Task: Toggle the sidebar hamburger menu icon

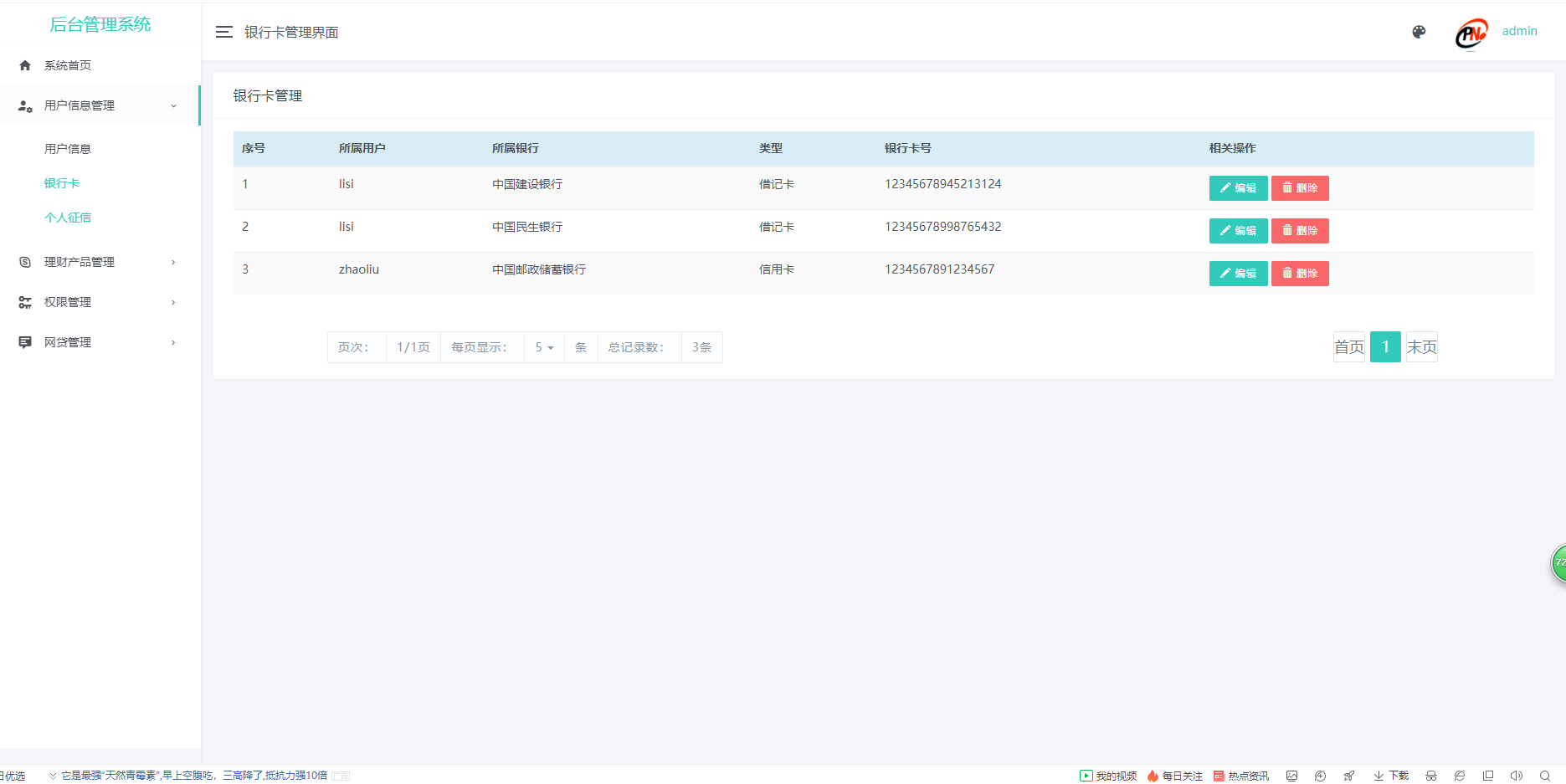Action: pos(223,32)
